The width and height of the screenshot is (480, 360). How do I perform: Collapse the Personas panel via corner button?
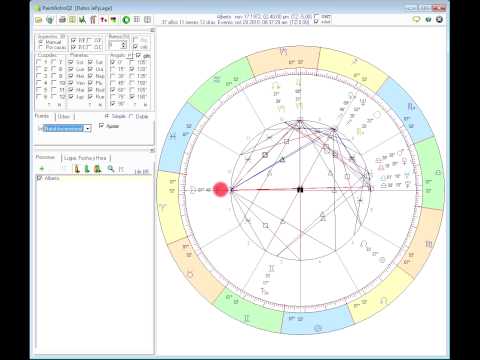pyautogui.click(x=153, y=151)
